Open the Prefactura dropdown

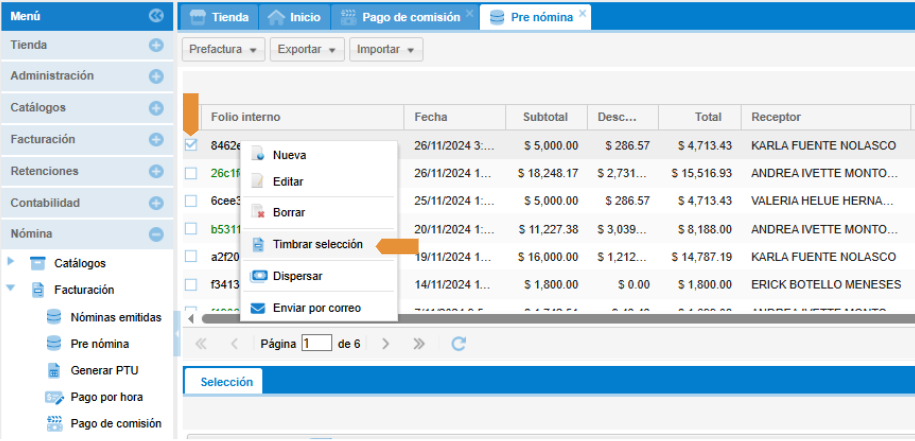pos(223,49)
